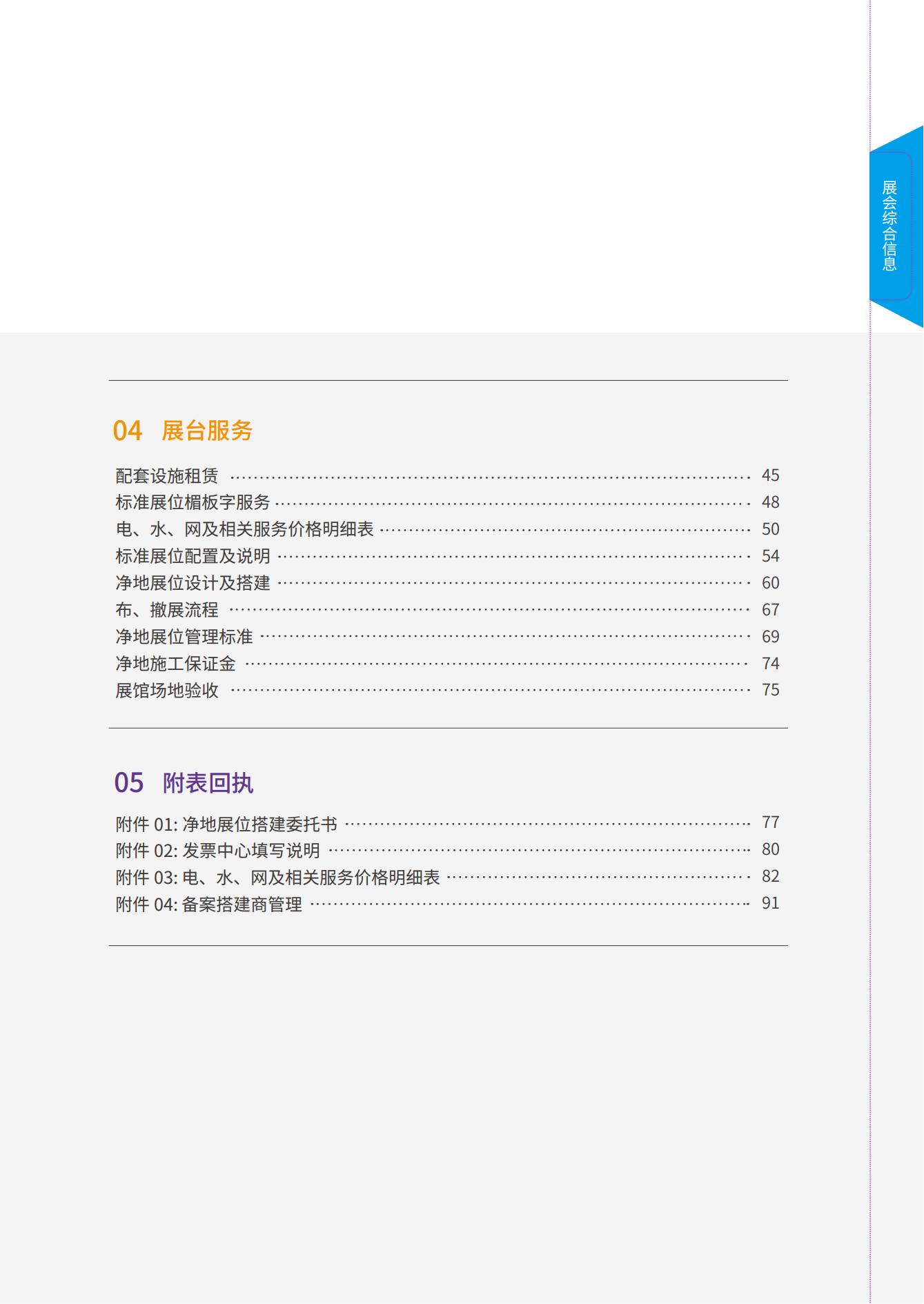Jump to 净地施工保证金 entry
The image size is (924, 1304).
[x=175, y=664]
